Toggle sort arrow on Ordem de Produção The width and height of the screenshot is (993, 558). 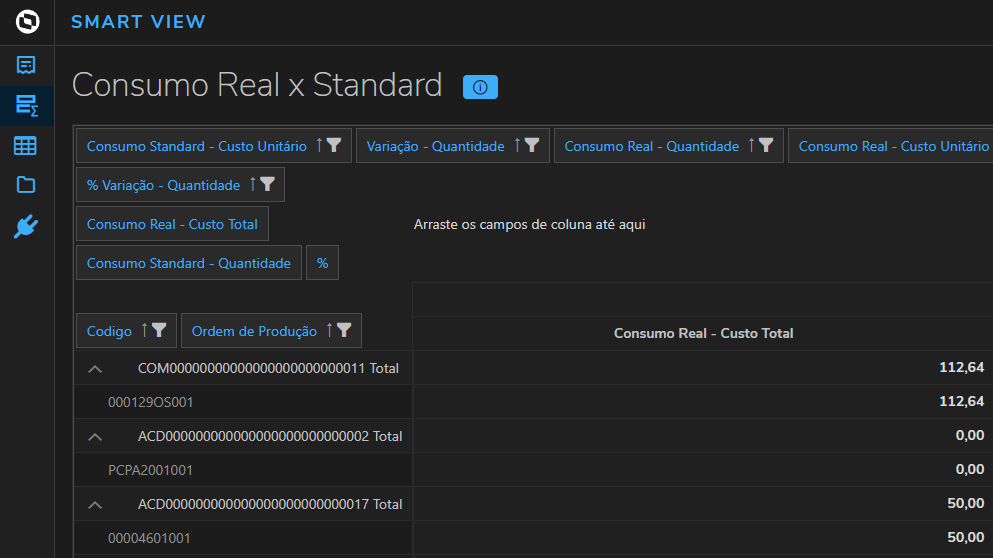[x=329, y=331]
